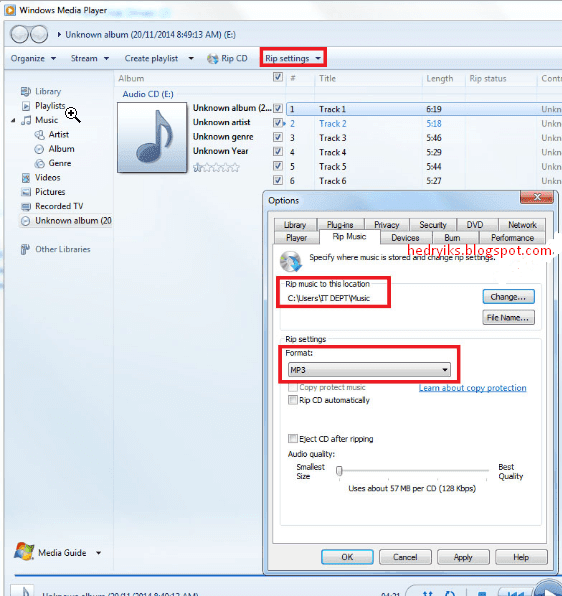This screenshot has width=562, height=596.
Task: Click the music note album art thumbnail
Action: pos(152,137)
